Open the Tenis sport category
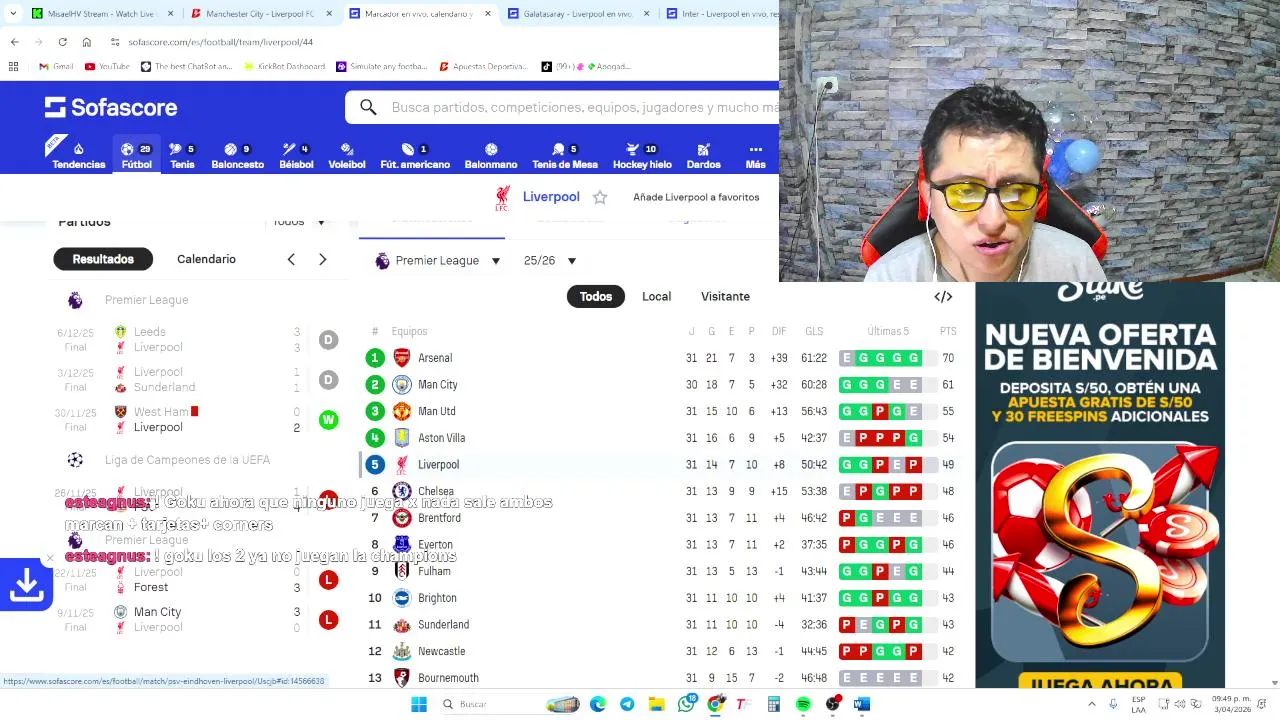This screenshot has height=720, width=1280. click(182, 155)
